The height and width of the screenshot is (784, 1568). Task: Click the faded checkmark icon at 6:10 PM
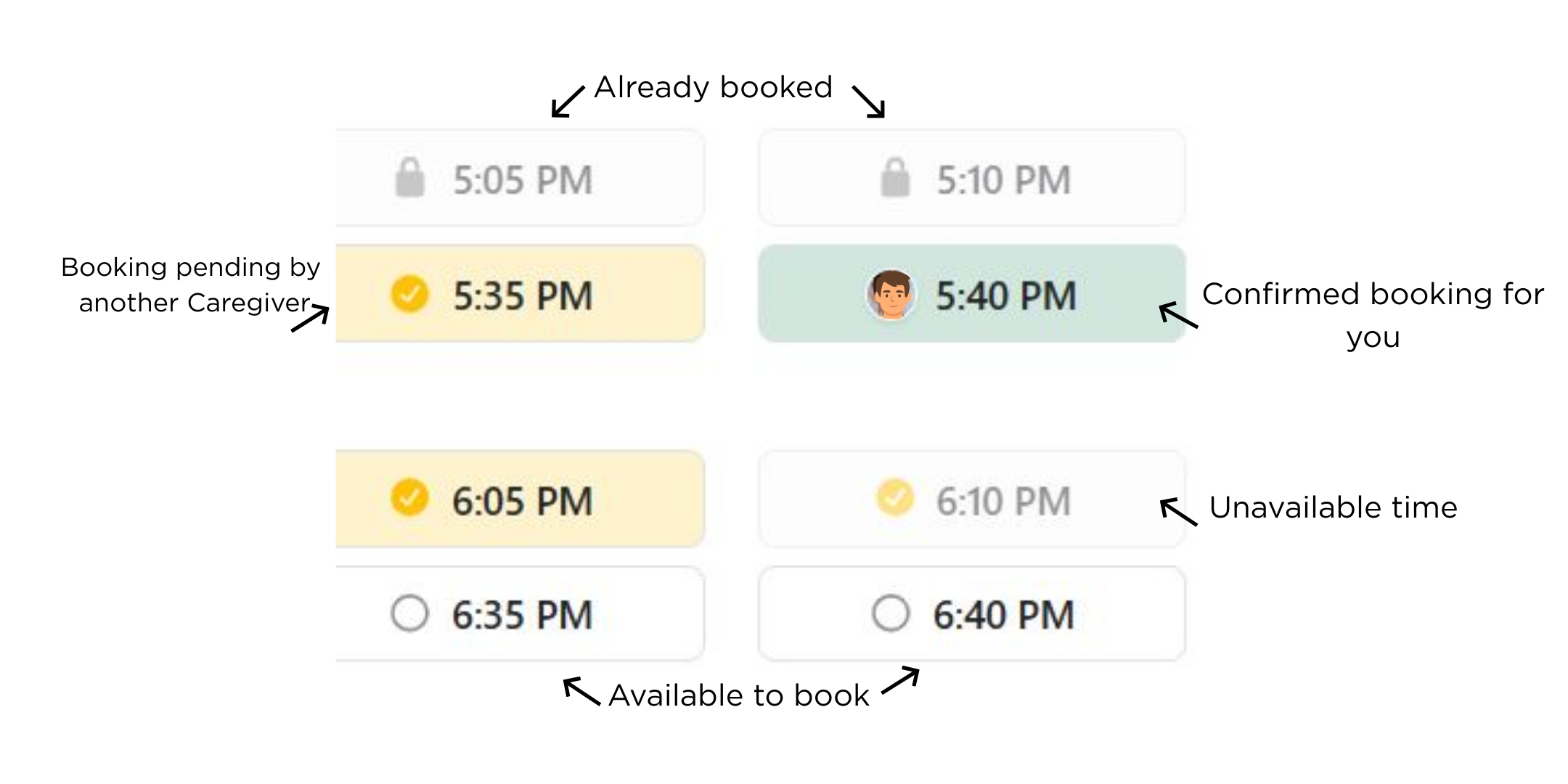pyautogui.click(x=895, y=498)
